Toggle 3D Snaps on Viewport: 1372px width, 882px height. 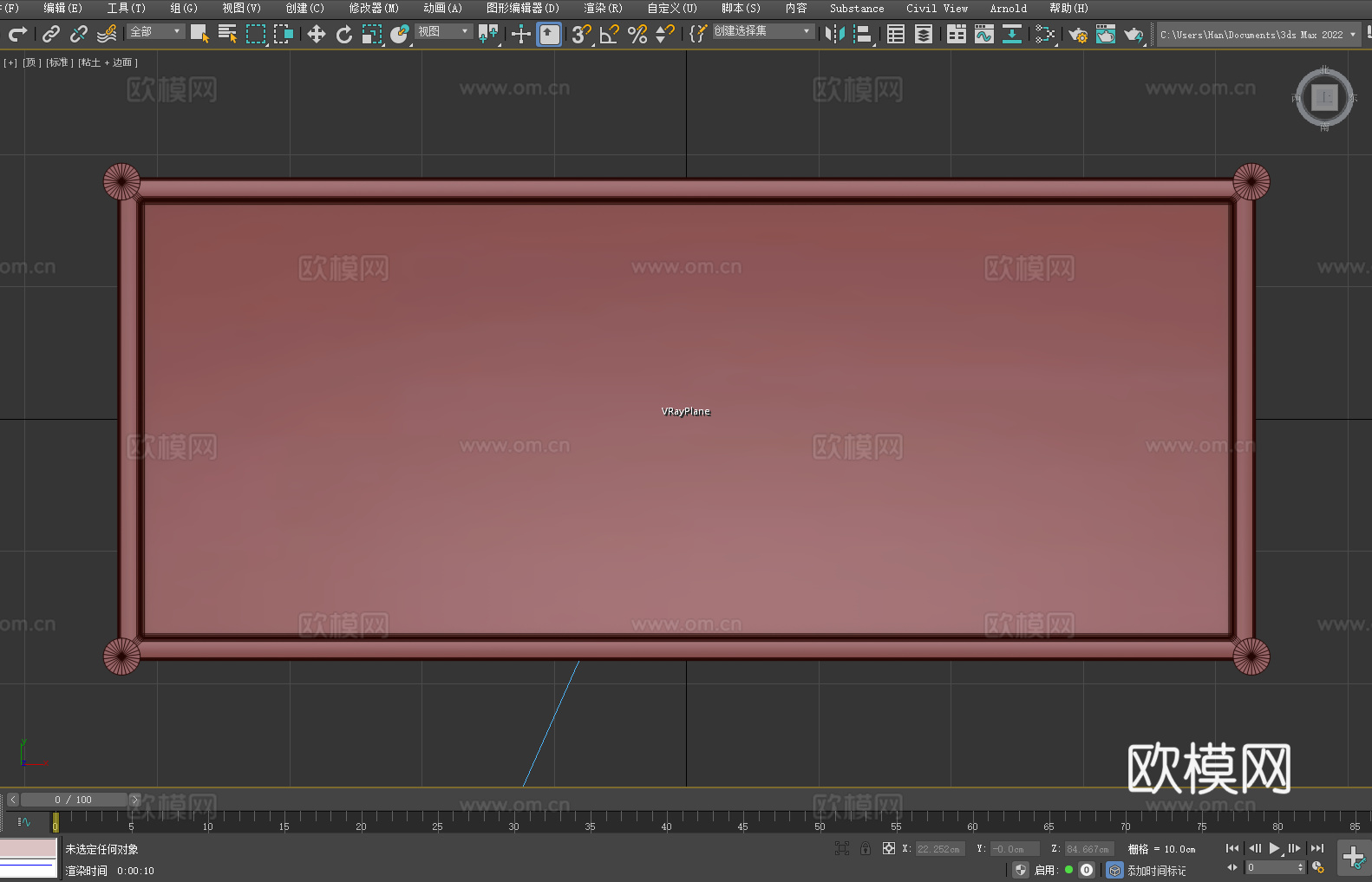581,34
